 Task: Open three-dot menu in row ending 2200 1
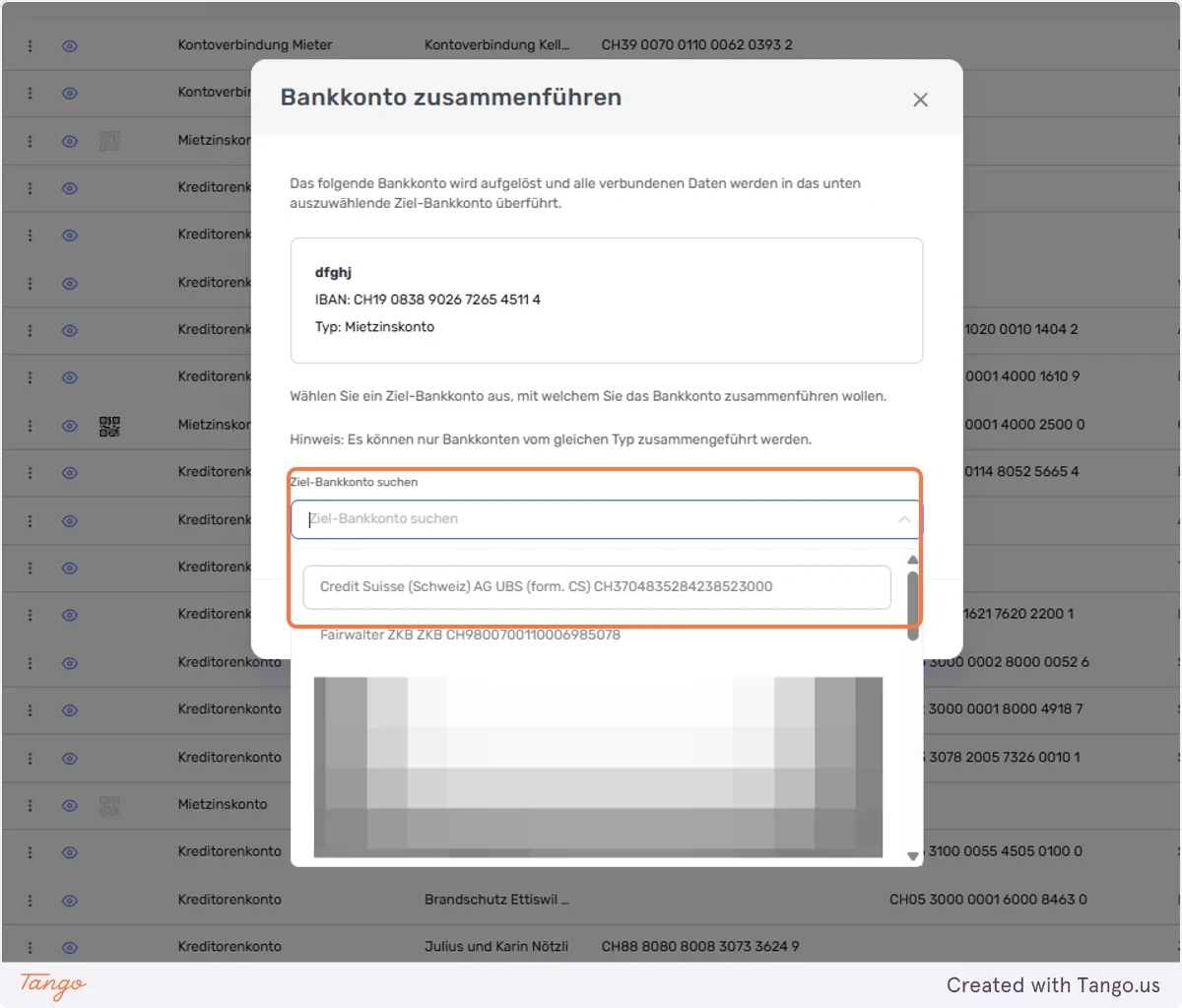click(30, 615)
